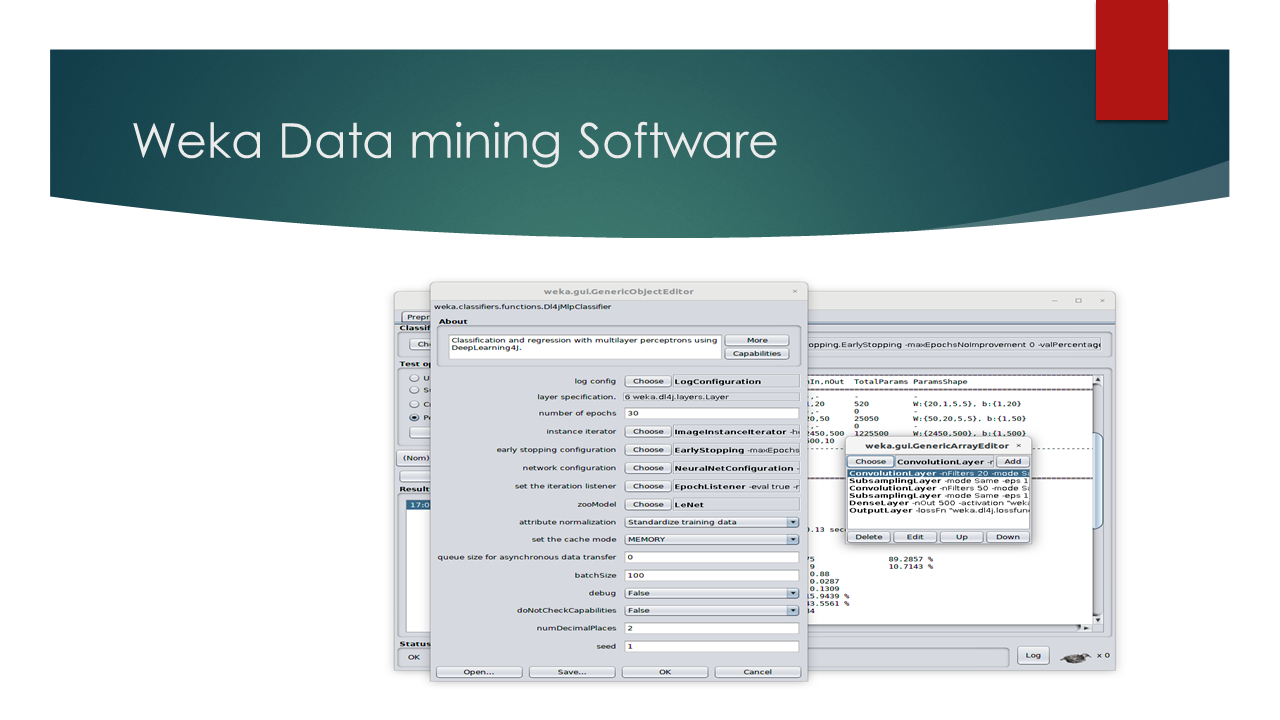Open the Log button in status bar
The height and width of the screenshot is (720, 1280).
tap(1033, 656)
